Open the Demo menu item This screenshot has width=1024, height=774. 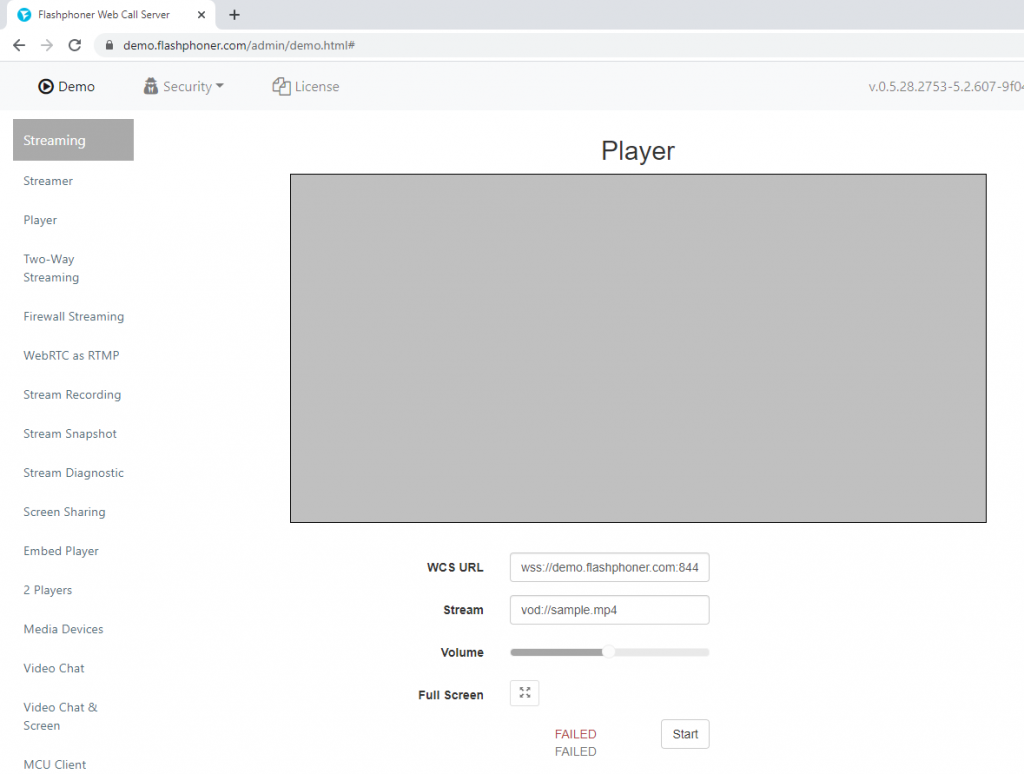pyautogui.click(x=67, y=86)
